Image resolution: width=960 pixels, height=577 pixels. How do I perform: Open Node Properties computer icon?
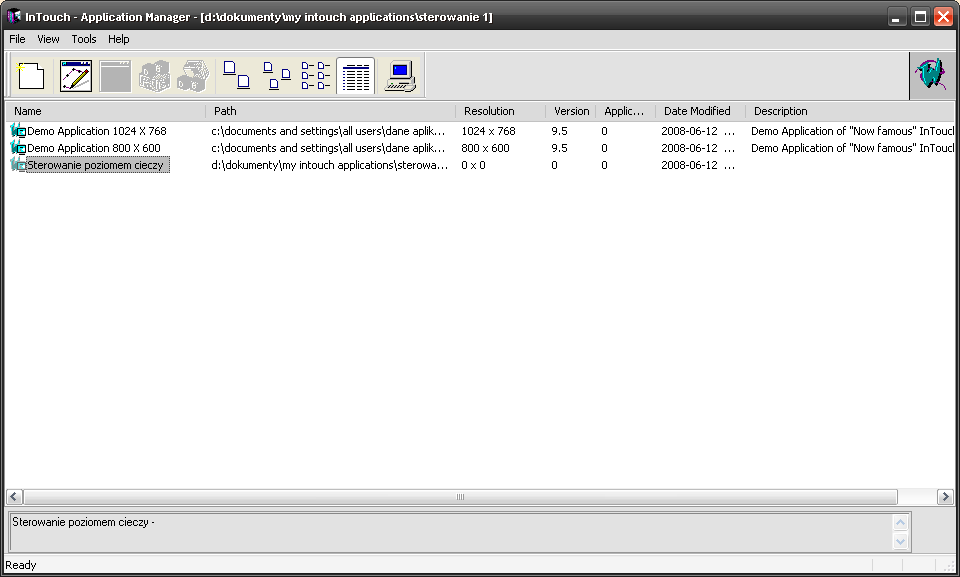(401, 76)
